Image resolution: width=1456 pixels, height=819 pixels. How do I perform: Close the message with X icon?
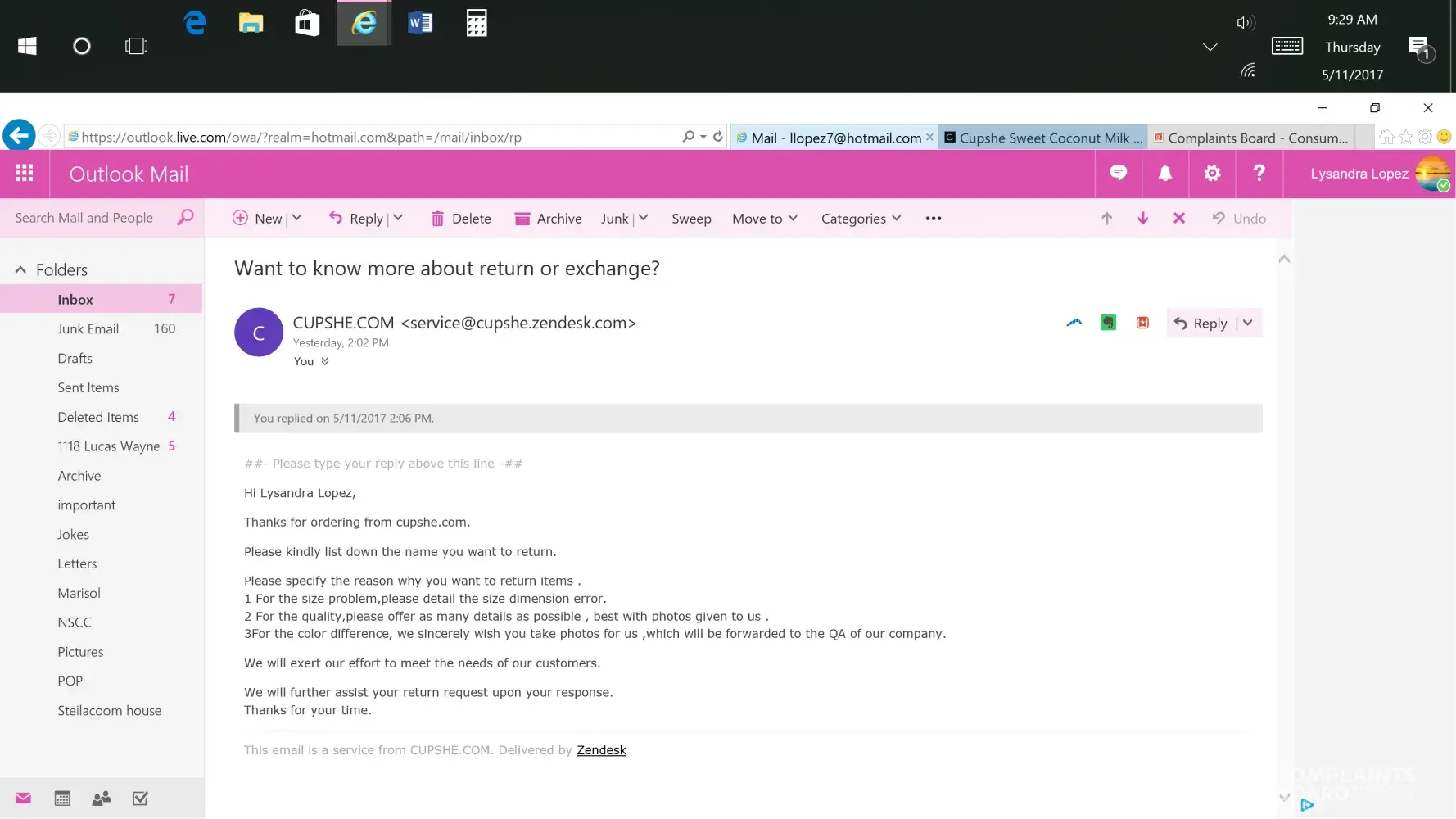coord(1178,219)
